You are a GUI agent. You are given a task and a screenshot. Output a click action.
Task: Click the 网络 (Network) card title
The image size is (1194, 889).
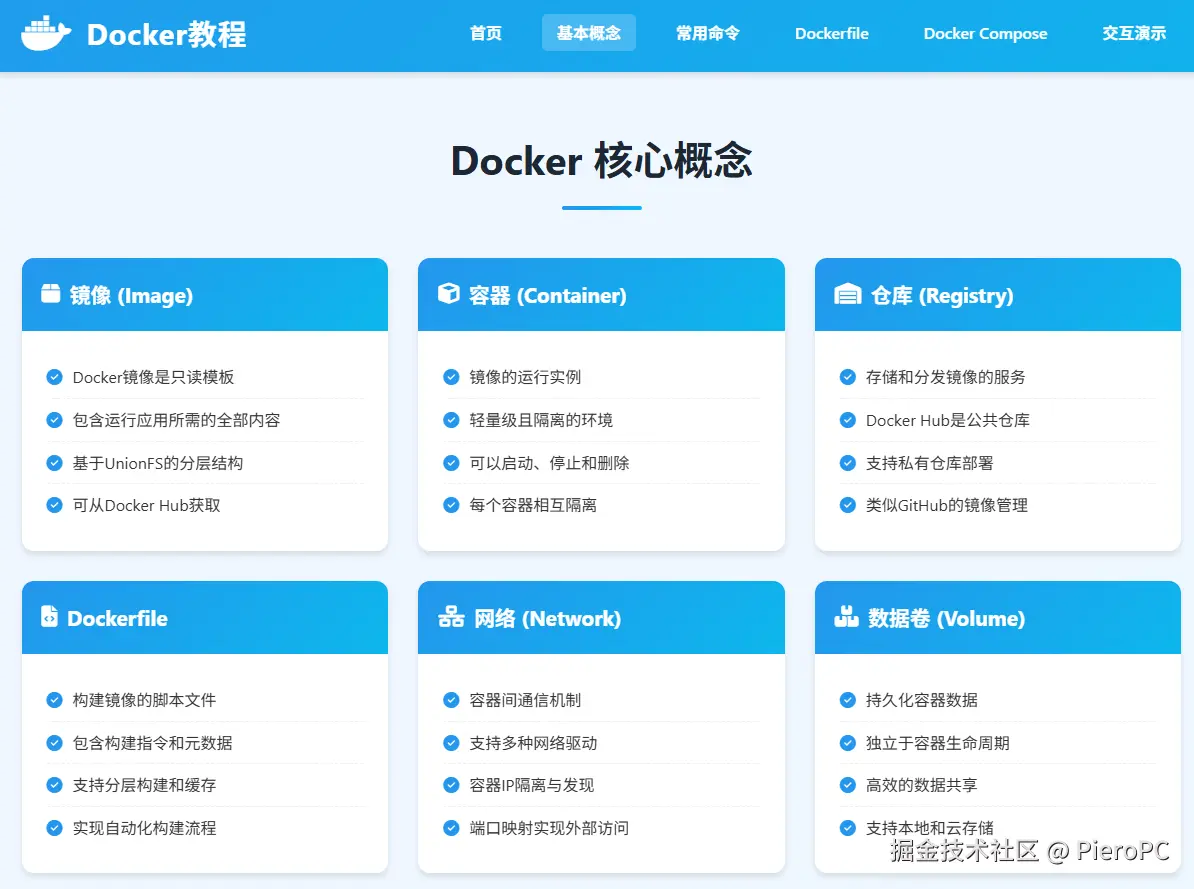click(548, 618)
